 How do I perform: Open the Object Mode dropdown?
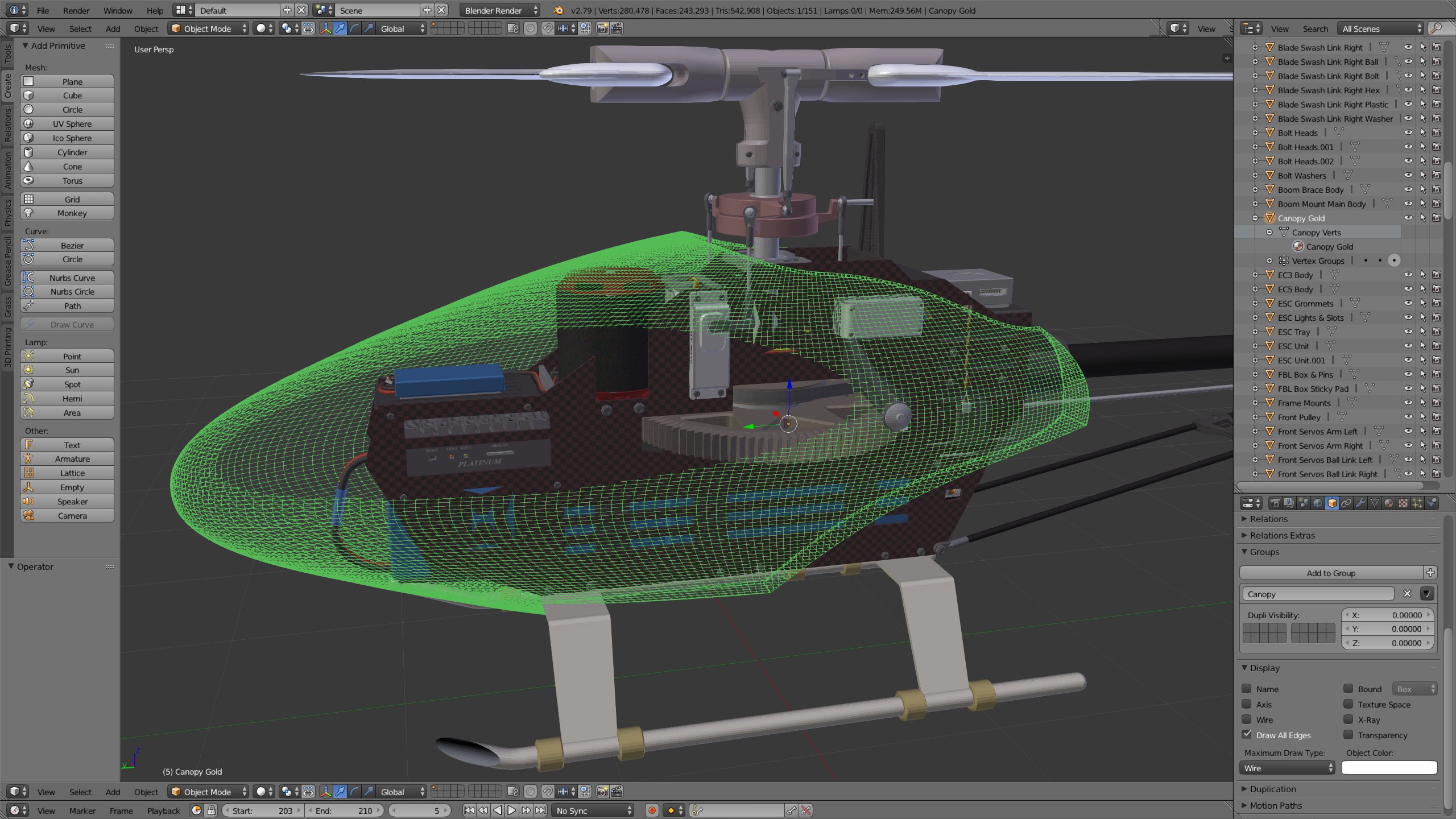pyautogui.click(x=208, y=28)
